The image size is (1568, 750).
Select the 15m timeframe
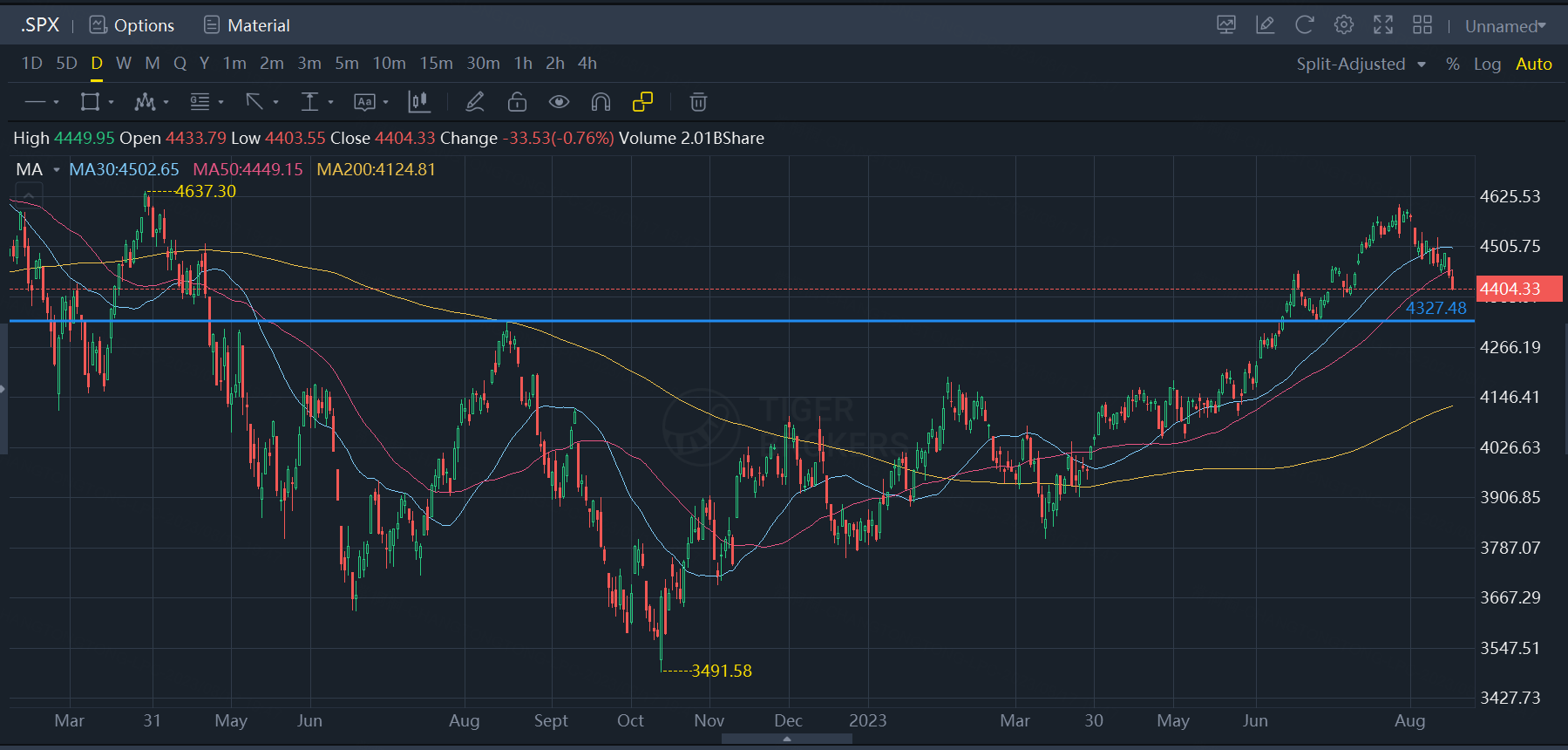[x=436, y=63]
